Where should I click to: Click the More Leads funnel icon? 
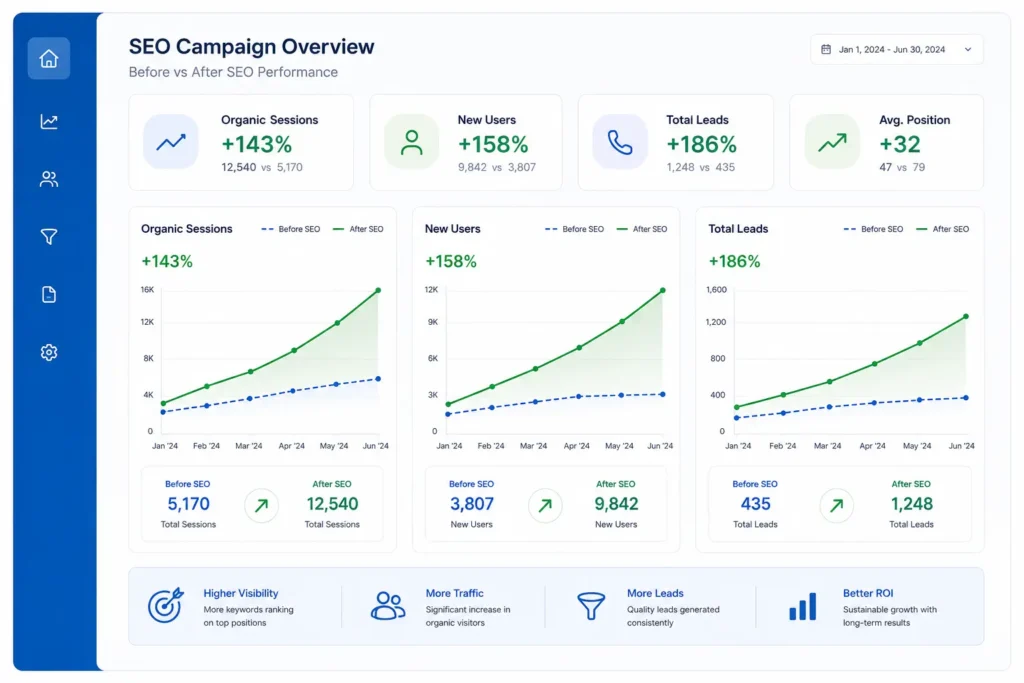click(591, 606)
